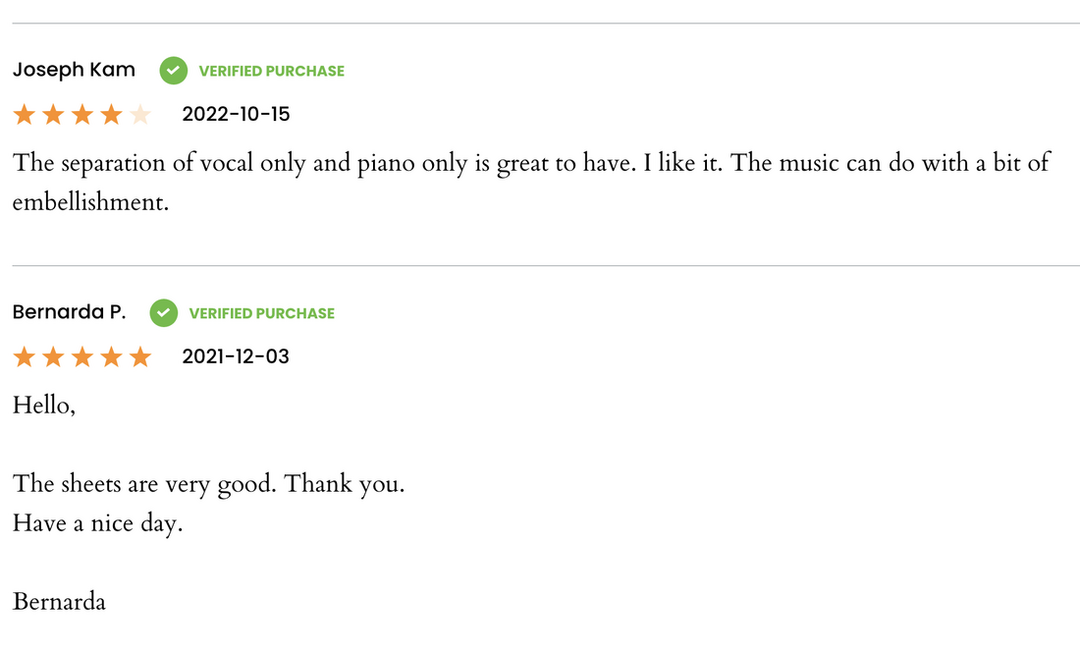This screenshot has height=653, width=1080.
Task: Click 'The sheets are very good' sentence
Action: click(x=208, y=485)
